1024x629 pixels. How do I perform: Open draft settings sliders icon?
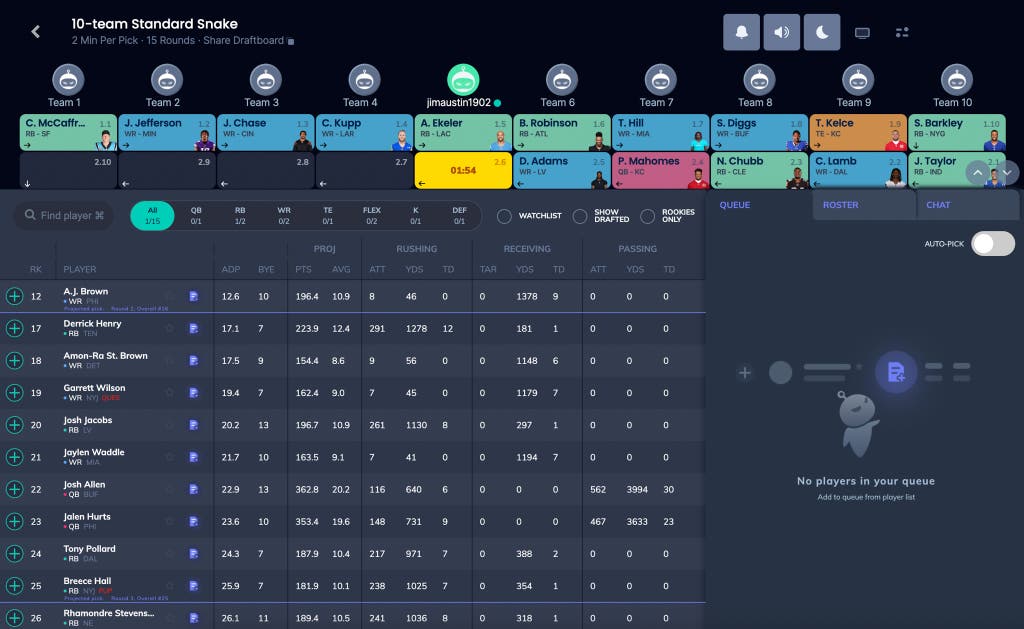[902, 32]
